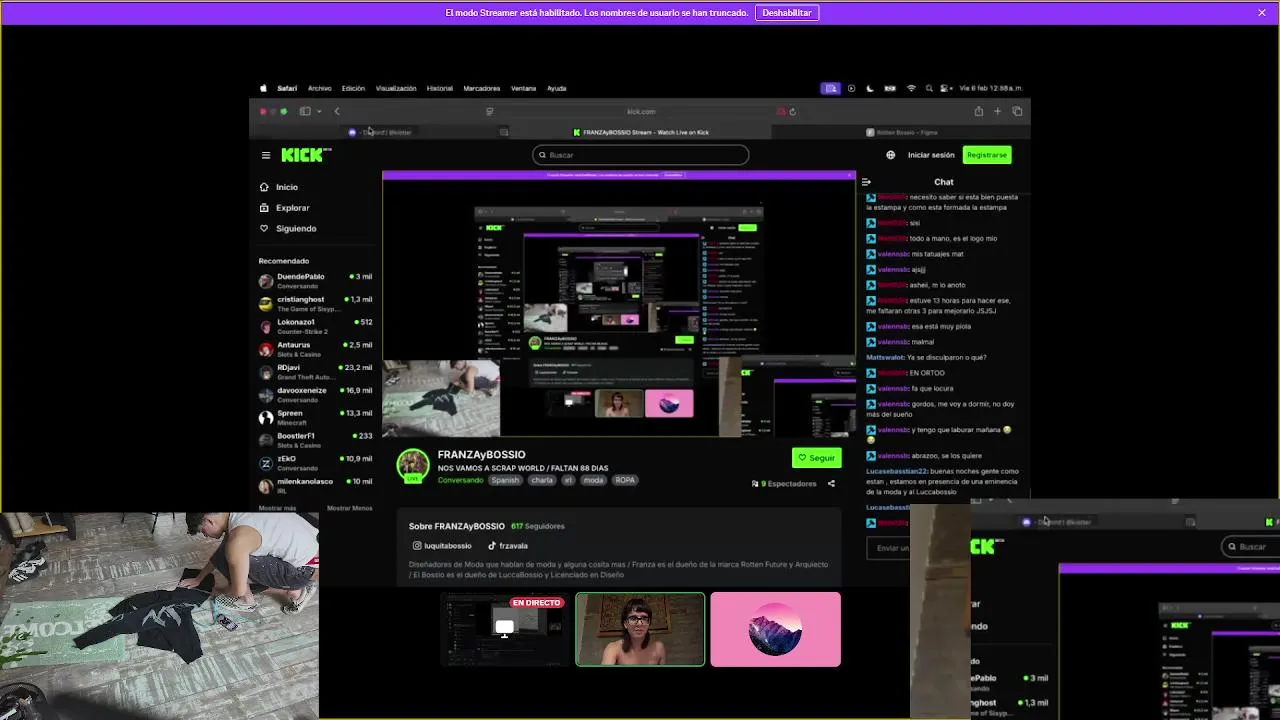Dismiss the Streamer mode banner with X

click(1262, 13)
